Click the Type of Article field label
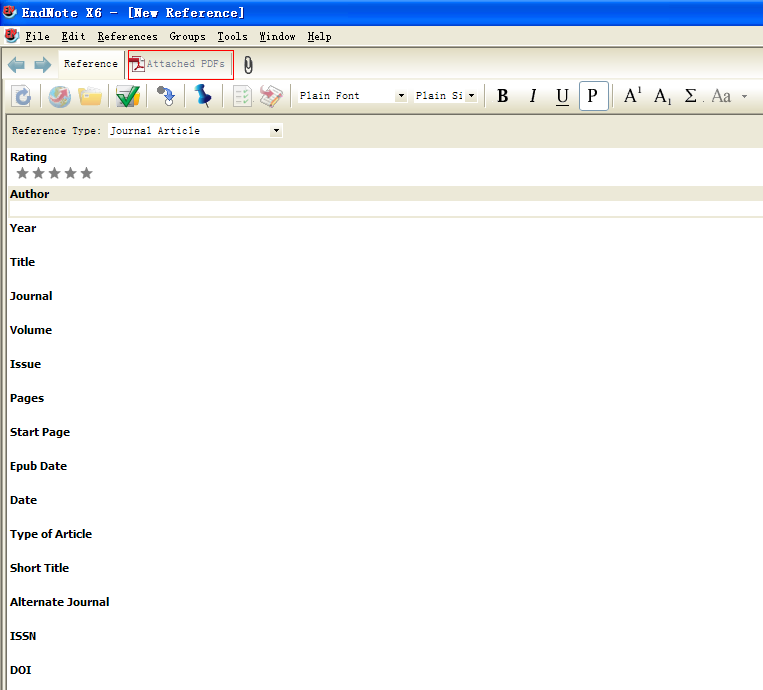This screenshot has width=763, height=690. point(51,534)
